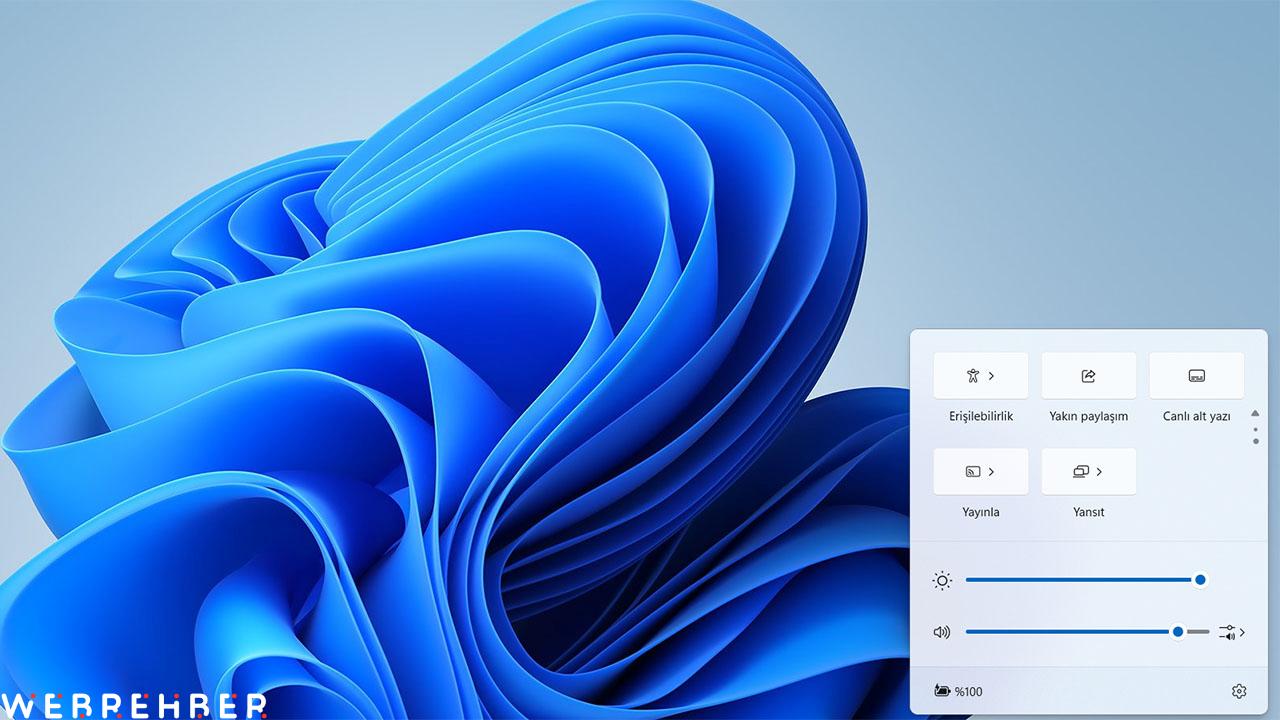1280x720 pixels.
Task: Open the Yayınla cast tile
Action: click(981, 472)
